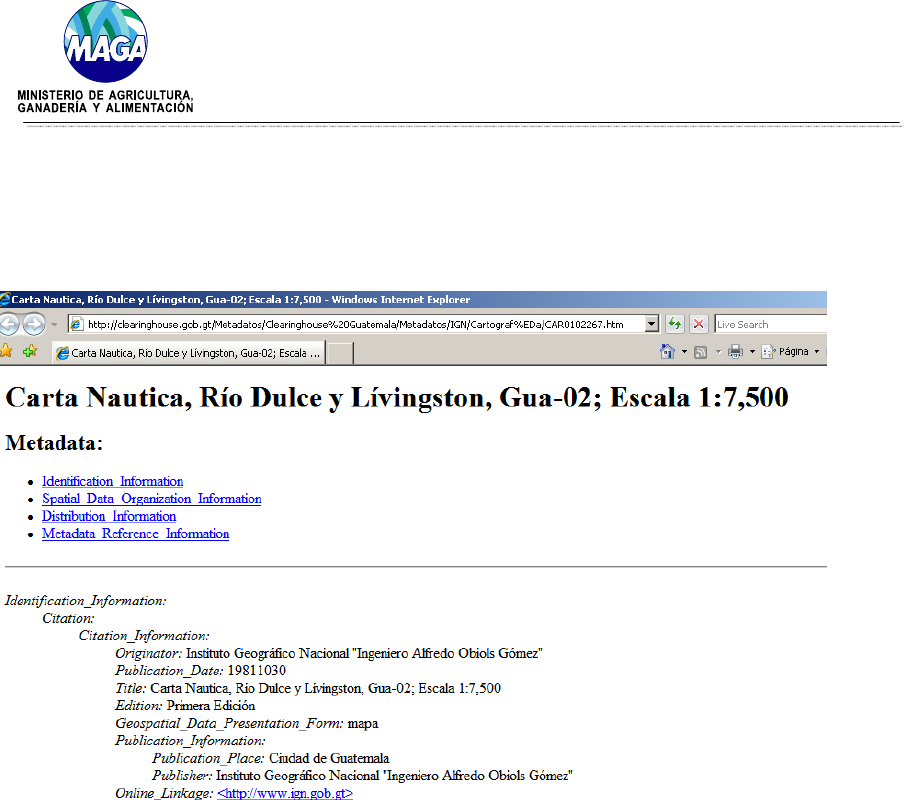Click the MAGA logo image

coord(106,41)
